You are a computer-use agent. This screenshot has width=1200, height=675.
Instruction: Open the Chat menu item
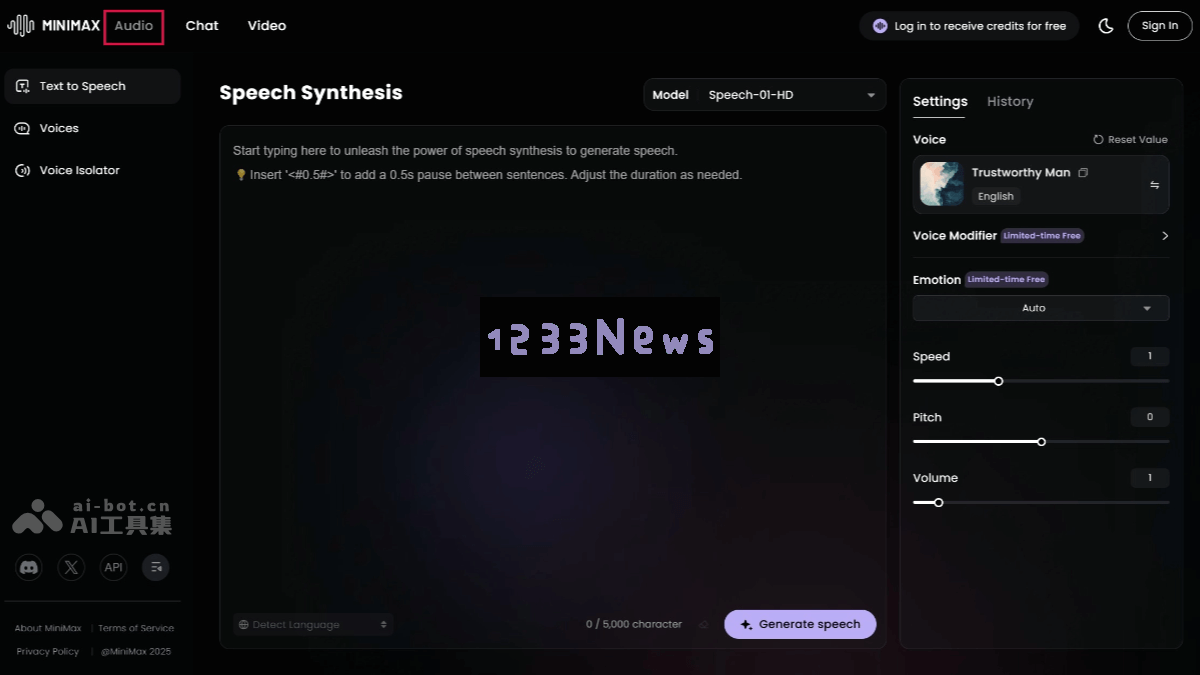202,26
